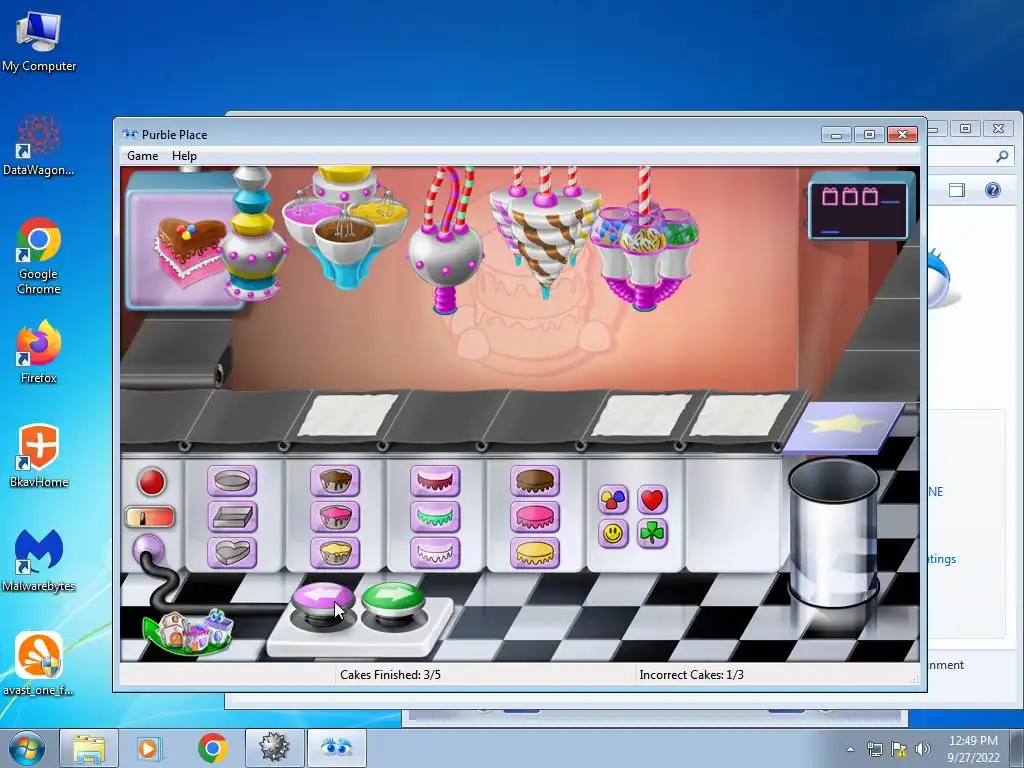Open Windows Media Player from taskbar
This screenshot has width=1024, height=768.
[148, 748]
